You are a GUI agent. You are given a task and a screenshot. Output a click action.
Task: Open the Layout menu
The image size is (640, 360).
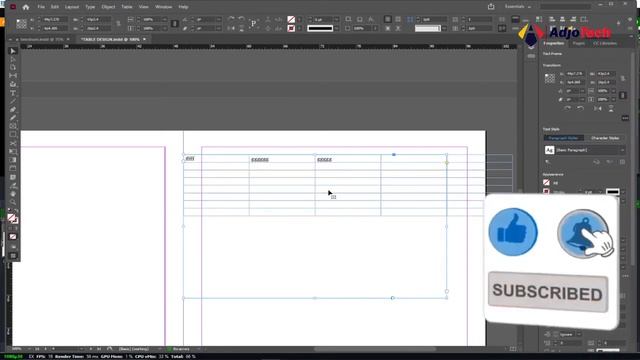[x=72, y=7]
